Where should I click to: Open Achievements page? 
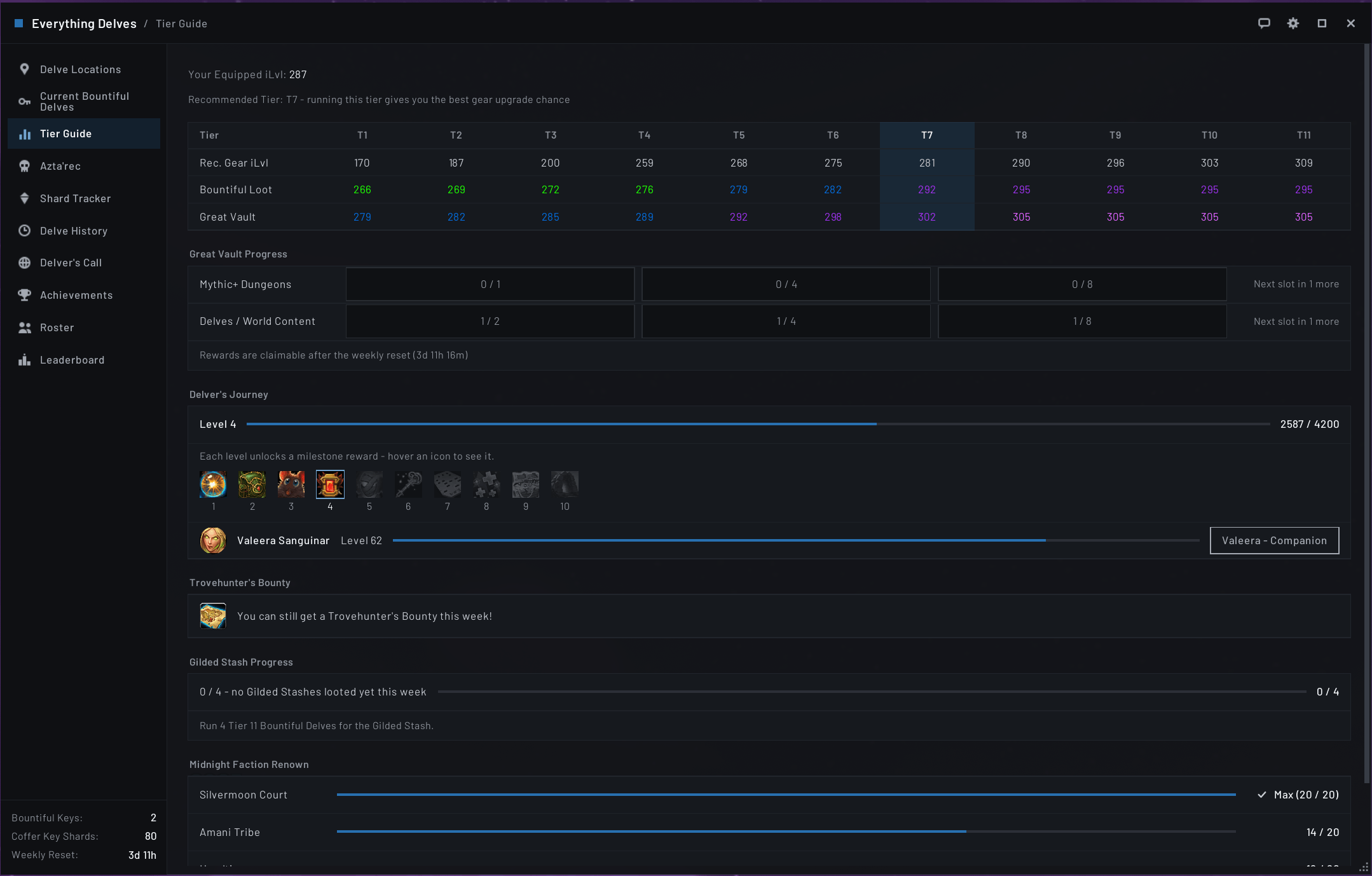click(x=84, y=295)
